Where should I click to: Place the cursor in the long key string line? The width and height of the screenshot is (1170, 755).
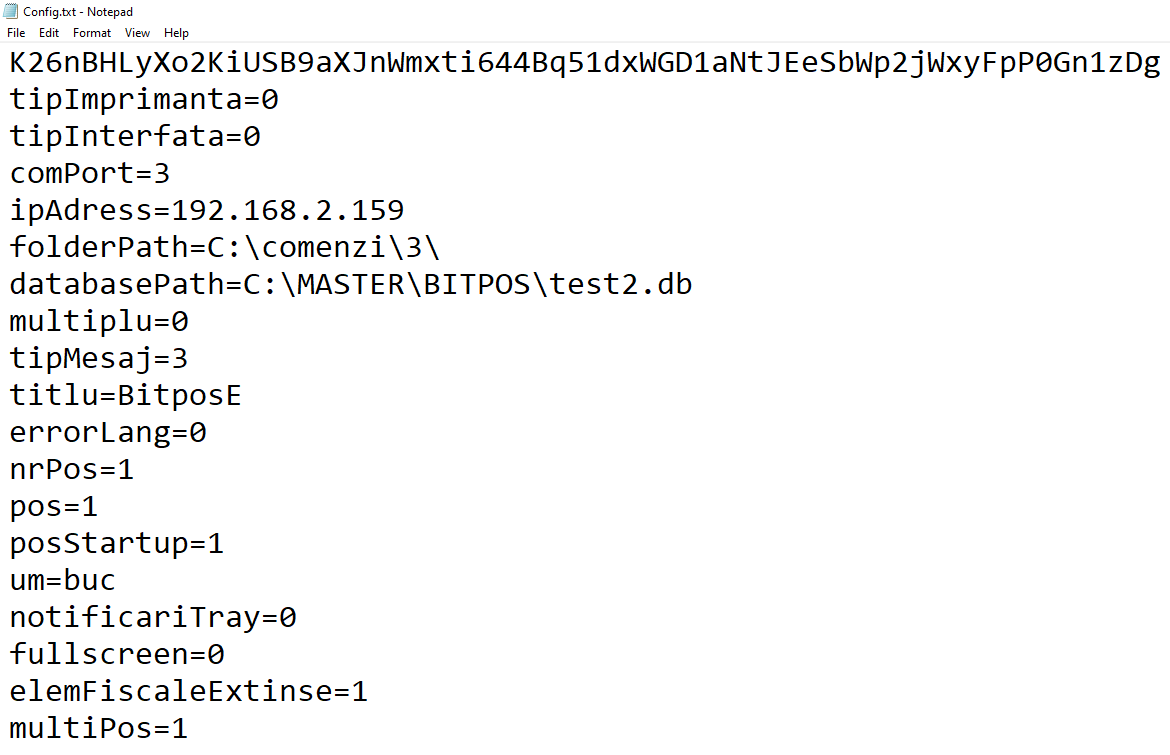tap(585, 63)
